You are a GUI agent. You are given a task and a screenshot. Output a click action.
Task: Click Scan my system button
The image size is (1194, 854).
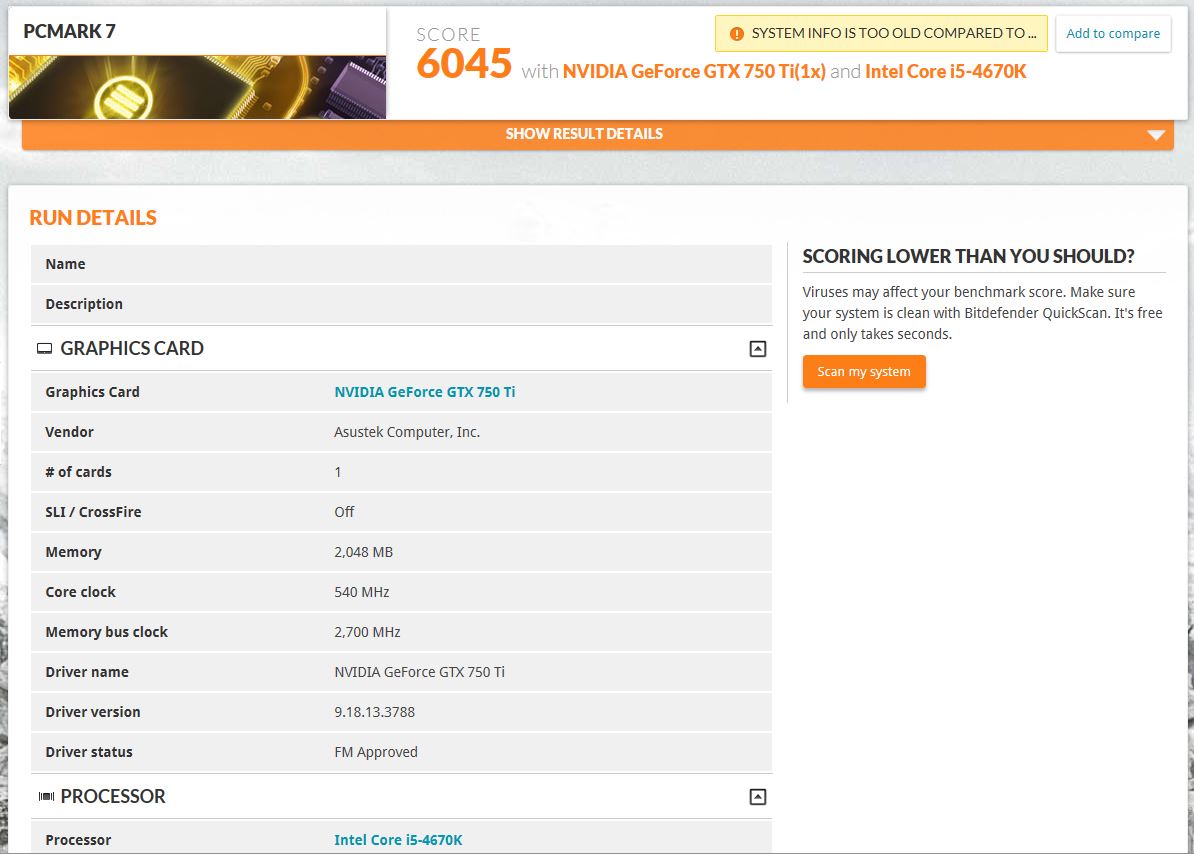864,371
